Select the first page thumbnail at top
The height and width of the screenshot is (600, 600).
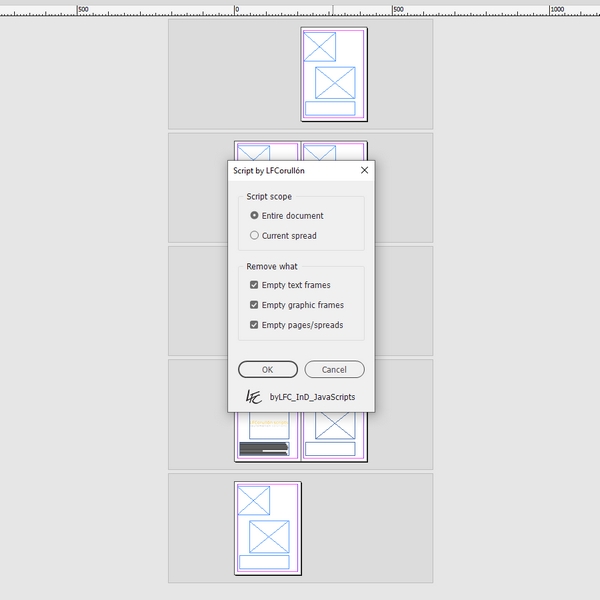coord(334,74)
